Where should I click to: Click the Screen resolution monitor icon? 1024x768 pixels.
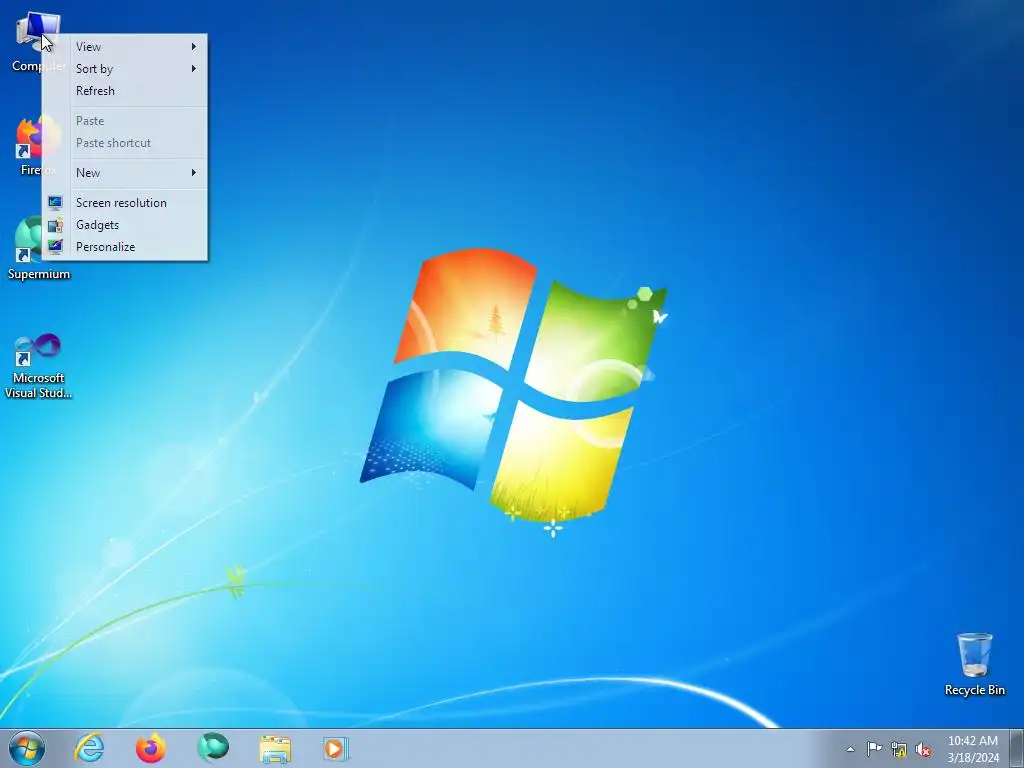click(55, 202)
